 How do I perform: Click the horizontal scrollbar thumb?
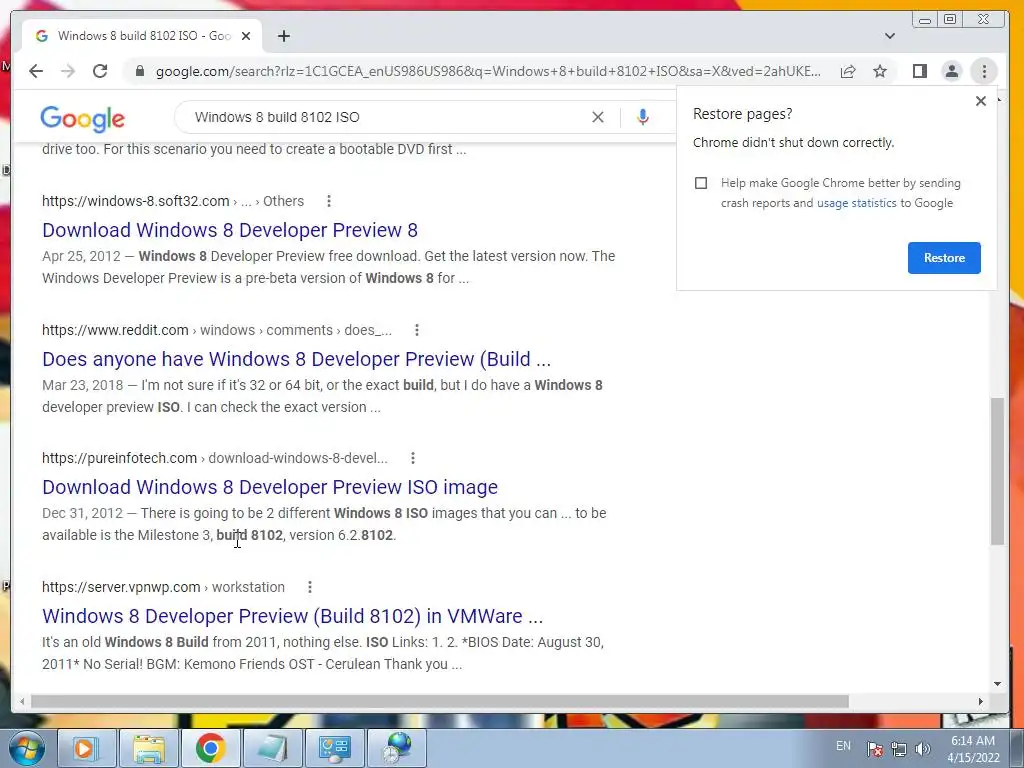440,701
